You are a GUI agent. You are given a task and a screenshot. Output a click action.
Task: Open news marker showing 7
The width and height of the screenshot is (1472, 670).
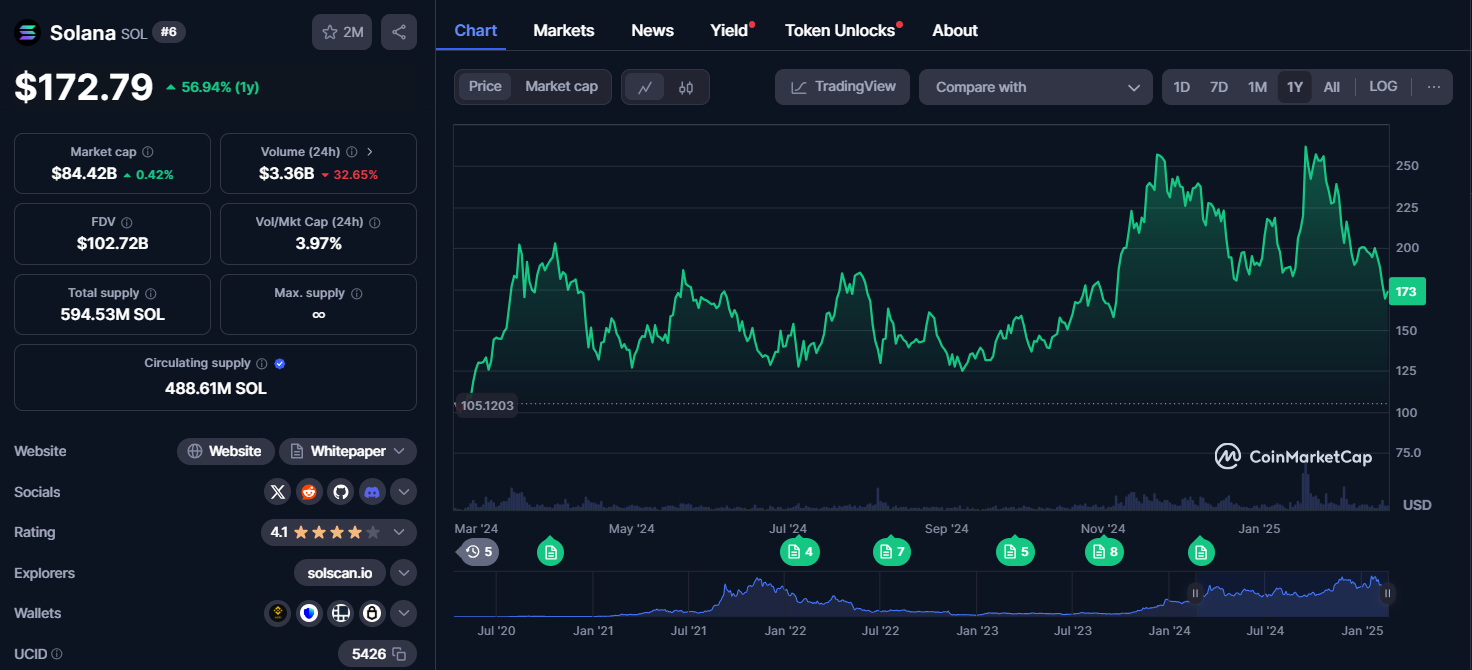(x=892, y=551)
